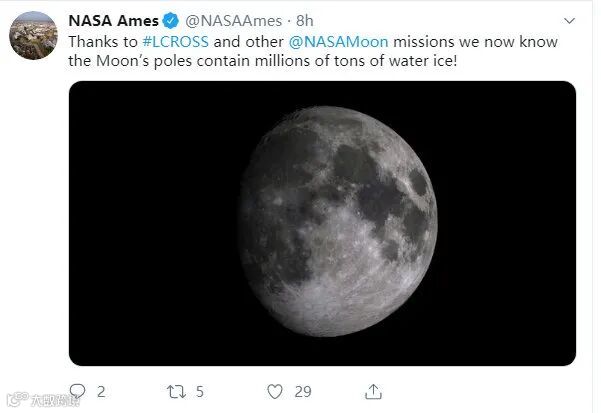Viewport: 601px width, 413px height.
Task: Click the reply speech bubble icon
Action: click(x=77, y=390)
